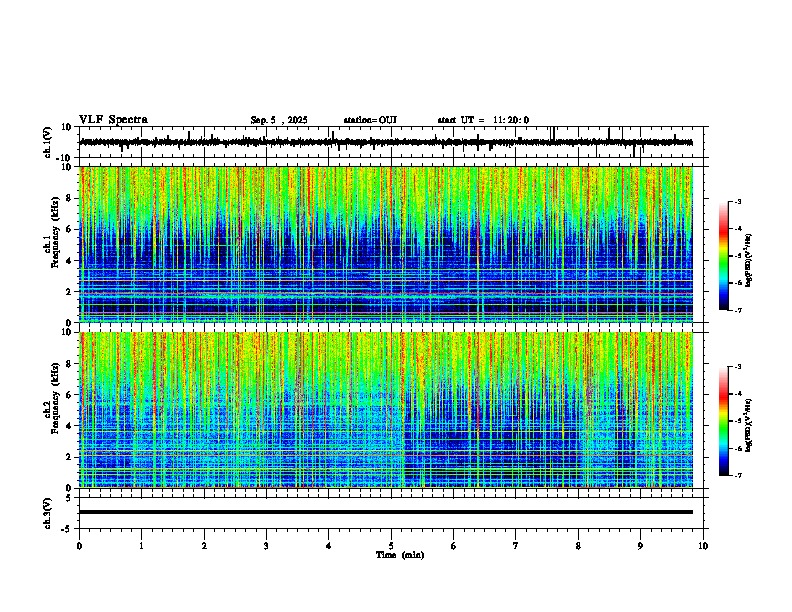Click the '8' minute time-axis tick label
Screen dimensions: 792x612
tap(578, 546)
